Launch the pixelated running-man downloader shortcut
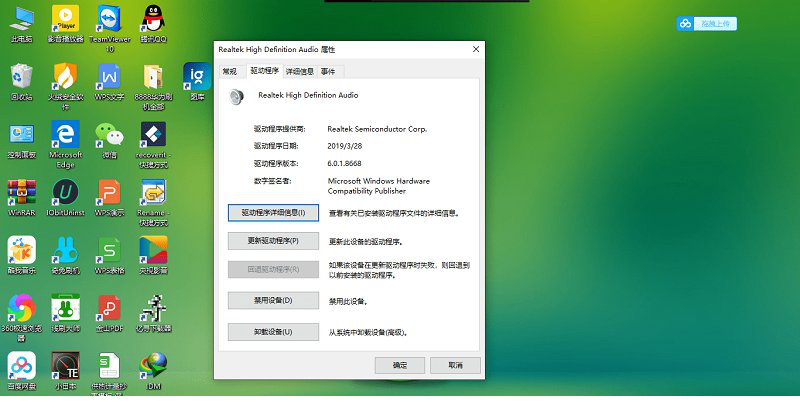 pyautogui.click(x=154, y=313)
